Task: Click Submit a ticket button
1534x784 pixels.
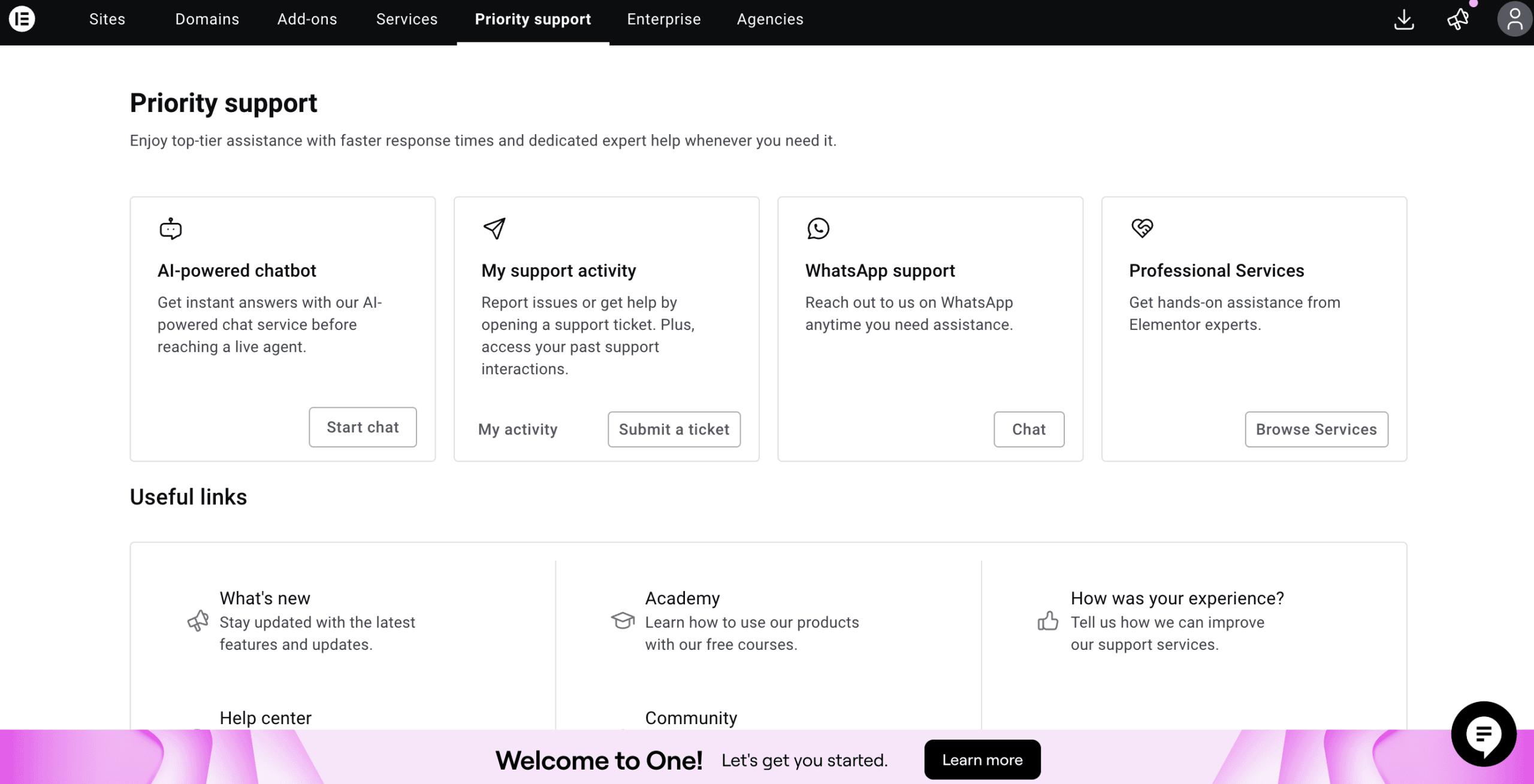Action: (674, 429)
